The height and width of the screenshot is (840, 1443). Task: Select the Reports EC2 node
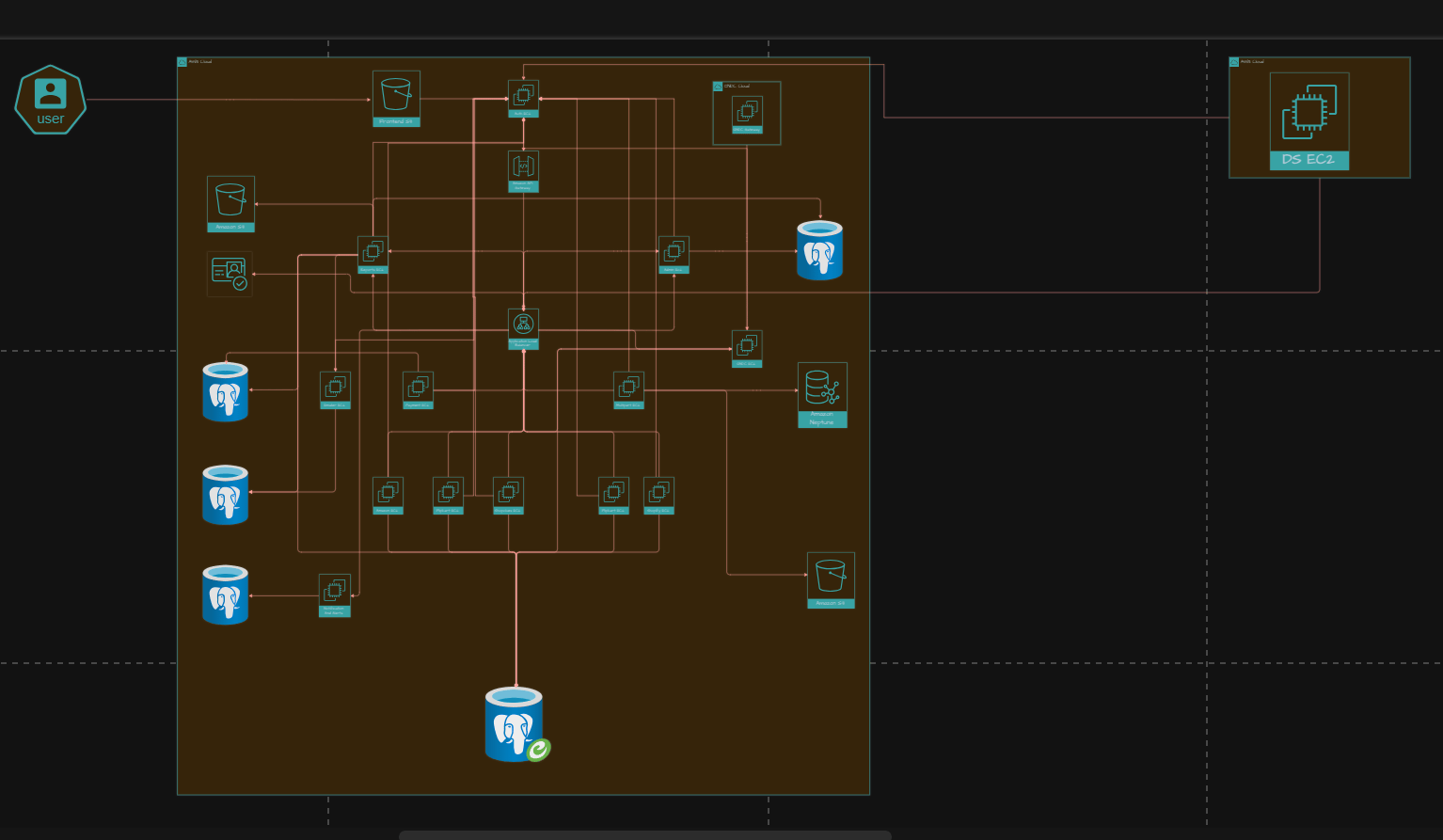(373, 254)
